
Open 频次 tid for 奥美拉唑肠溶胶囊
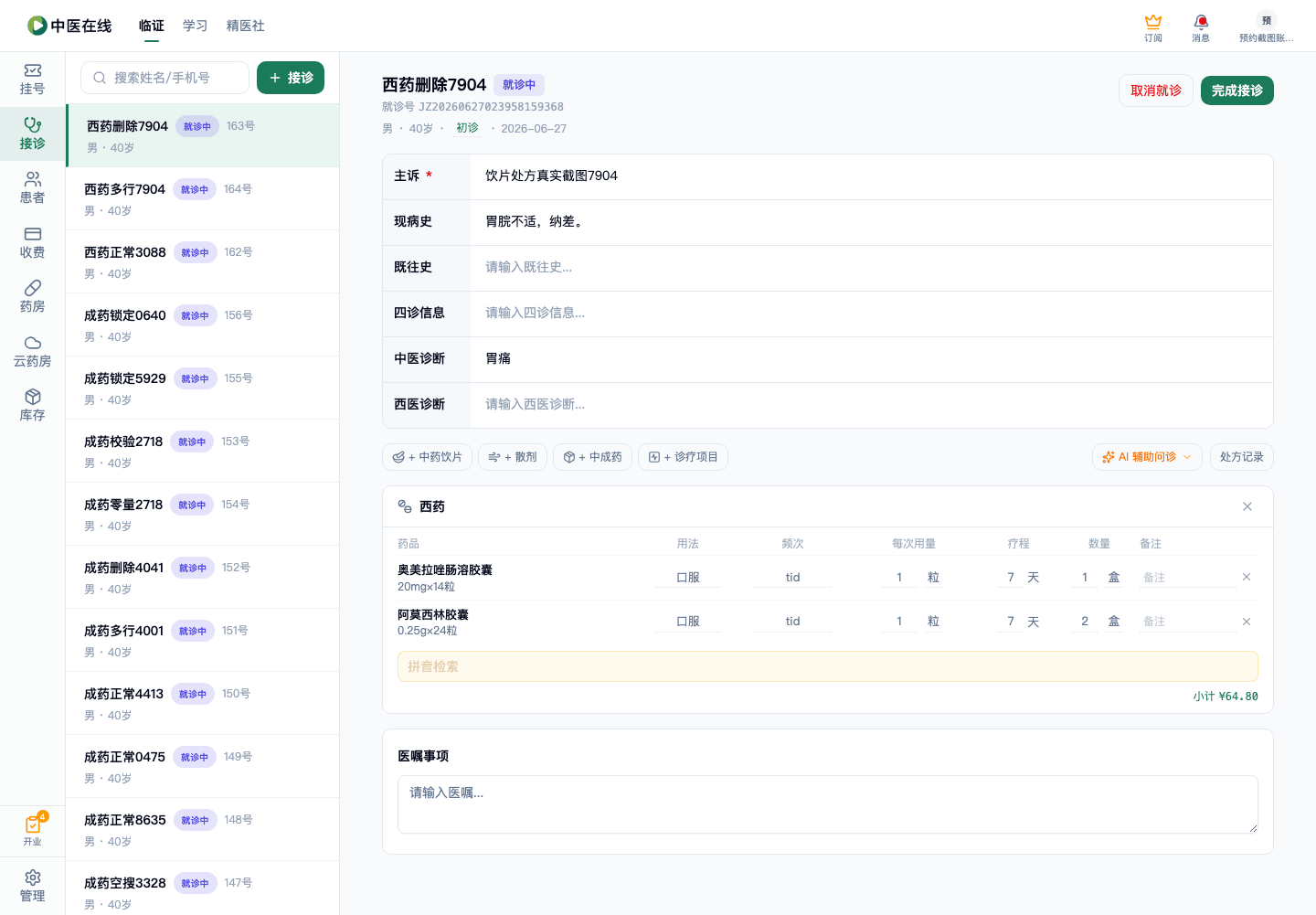click(792, 578)
